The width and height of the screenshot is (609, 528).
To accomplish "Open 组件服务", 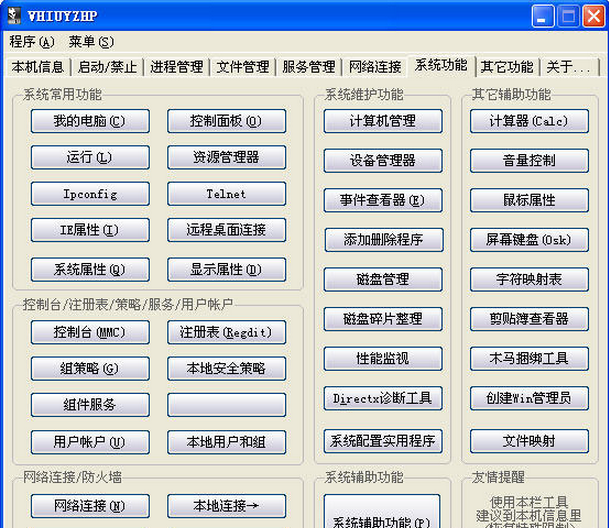I will point(90,405).
